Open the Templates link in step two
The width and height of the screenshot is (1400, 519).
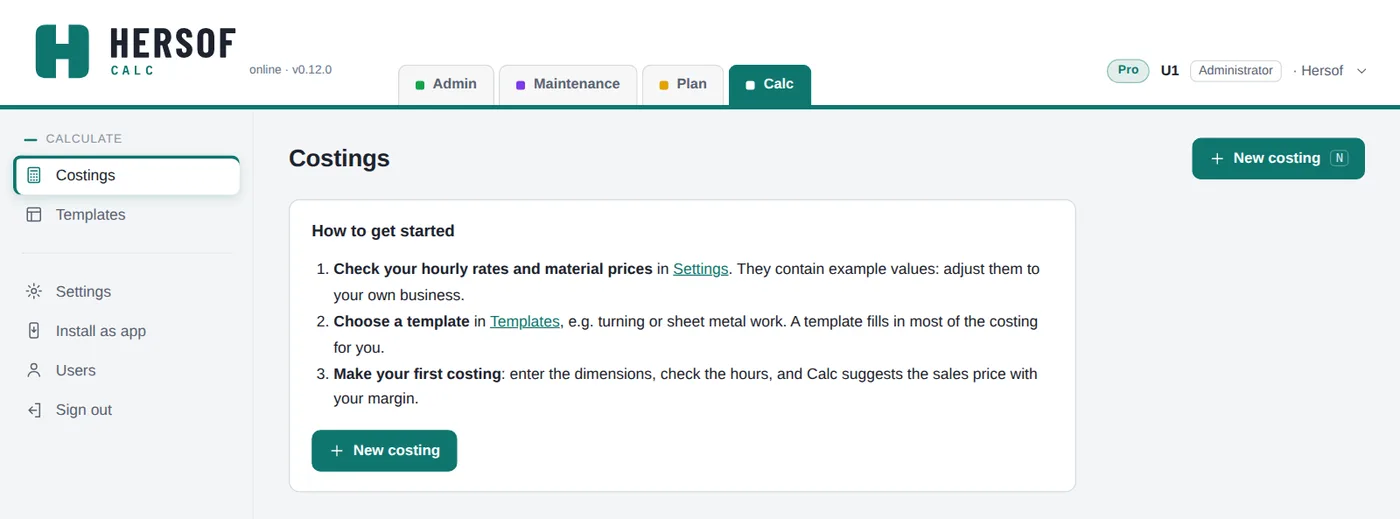coord(525,321)
